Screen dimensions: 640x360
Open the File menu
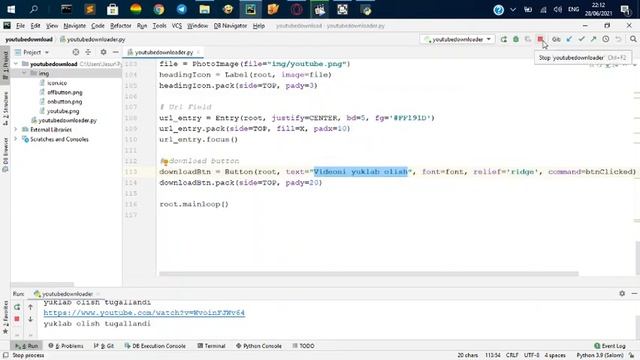(x=20, y=26)
